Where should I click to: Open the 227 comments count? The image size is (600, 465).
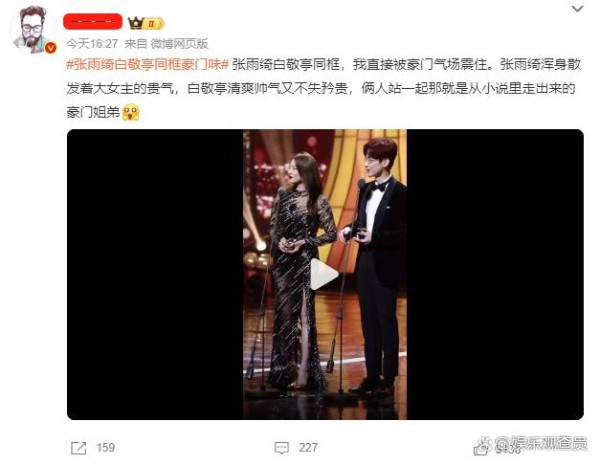click(308, 447)
